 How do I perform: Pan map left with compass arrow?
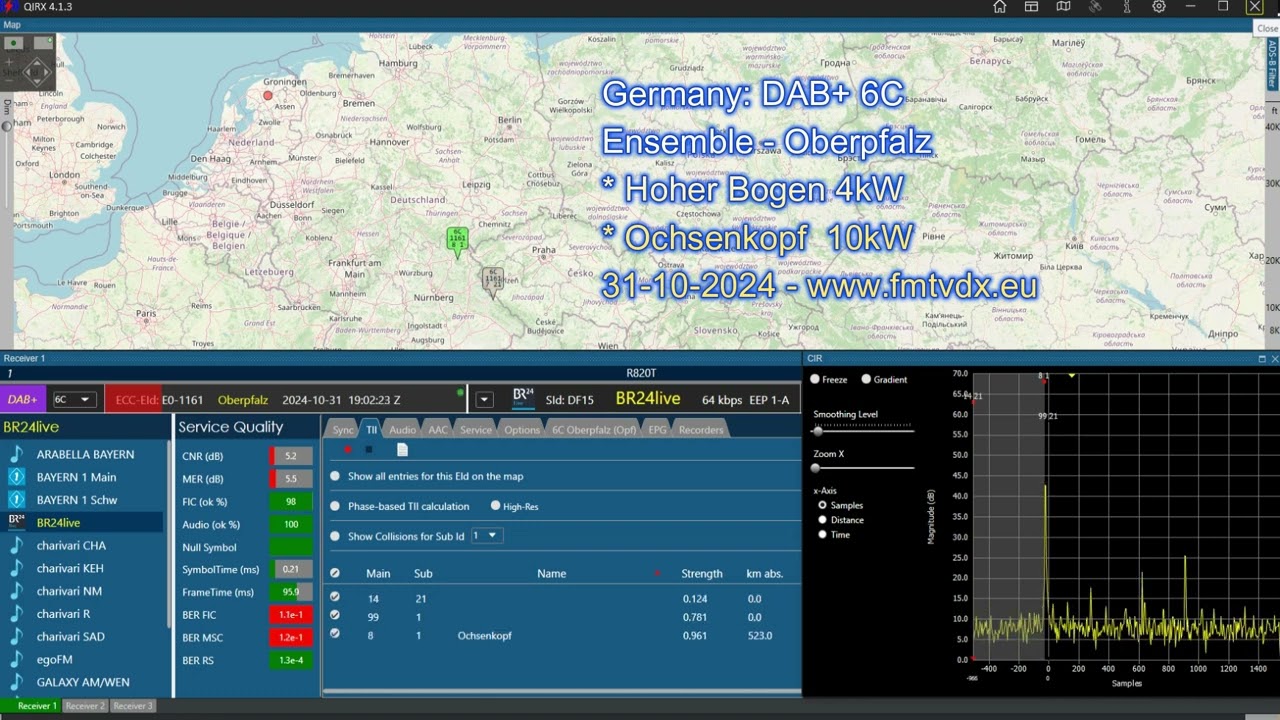(26, 72)
